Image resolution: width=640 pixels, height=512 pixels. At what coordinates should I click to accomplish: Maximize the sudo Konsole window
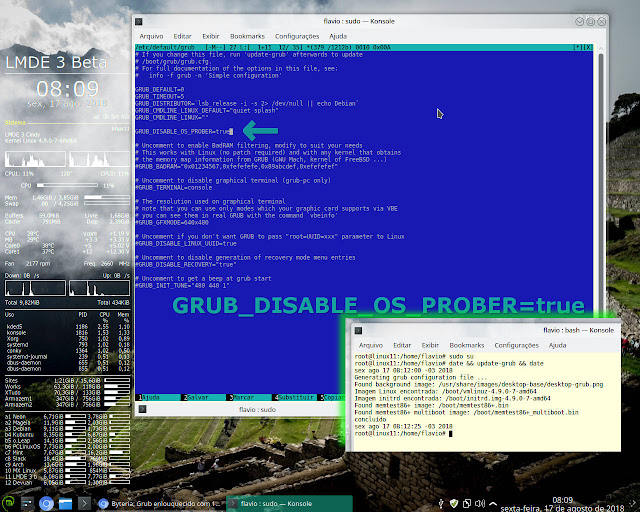(x=590, y=21)
